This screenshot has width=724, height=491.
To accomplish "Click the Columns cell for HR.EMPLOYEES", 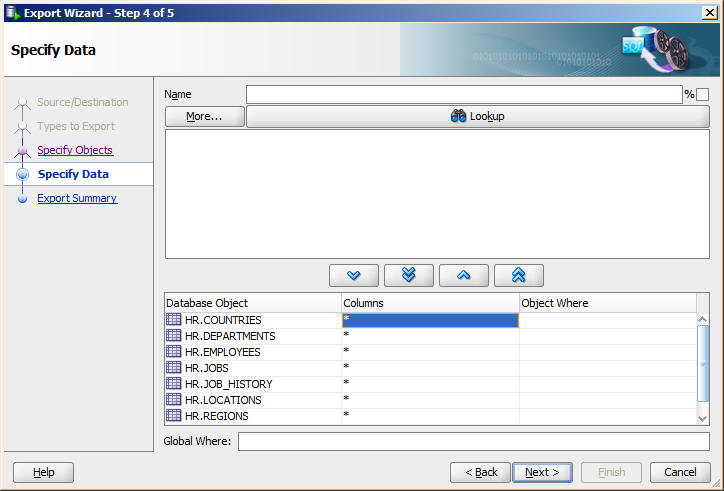I will pyautogui.click(x=430, y=352).
